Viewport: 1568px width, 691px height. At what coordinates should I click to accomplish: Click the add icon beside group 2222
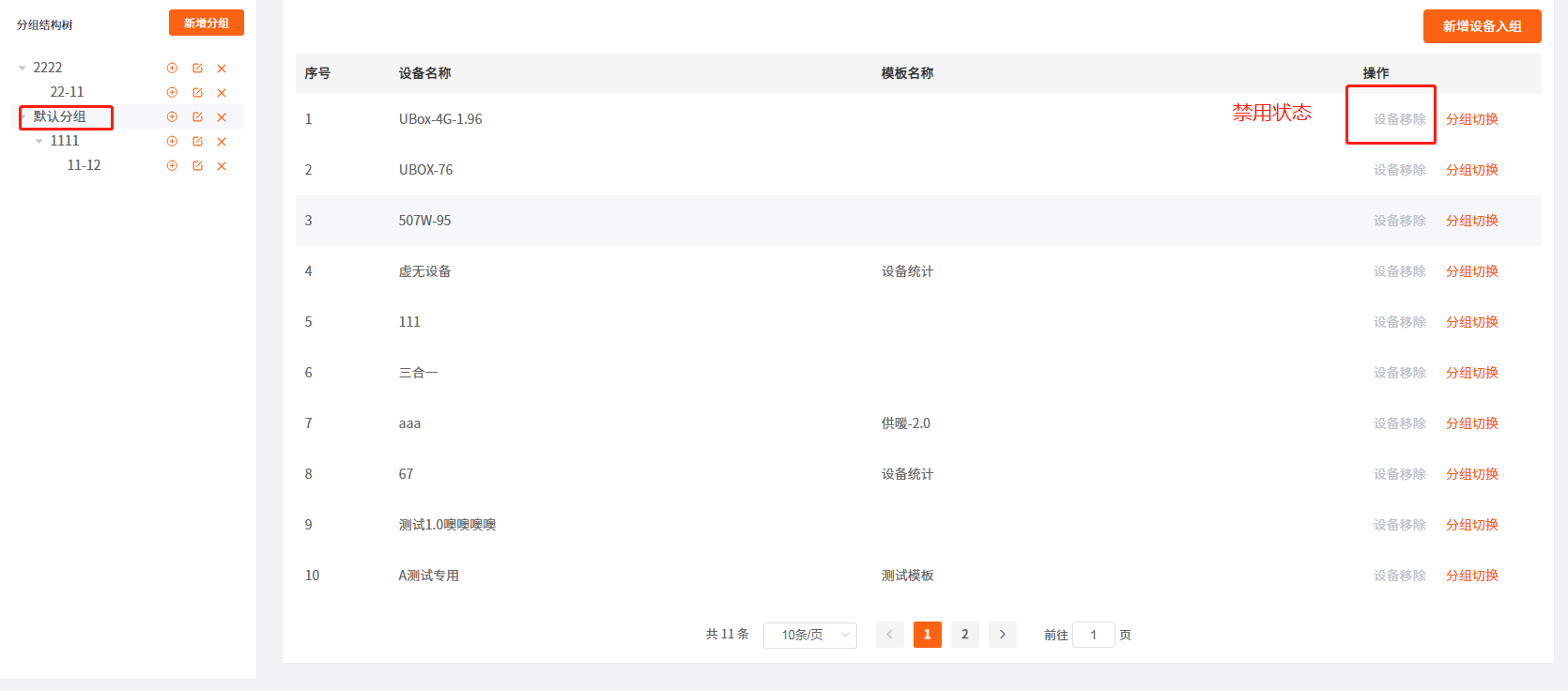(x=172, y=69)
